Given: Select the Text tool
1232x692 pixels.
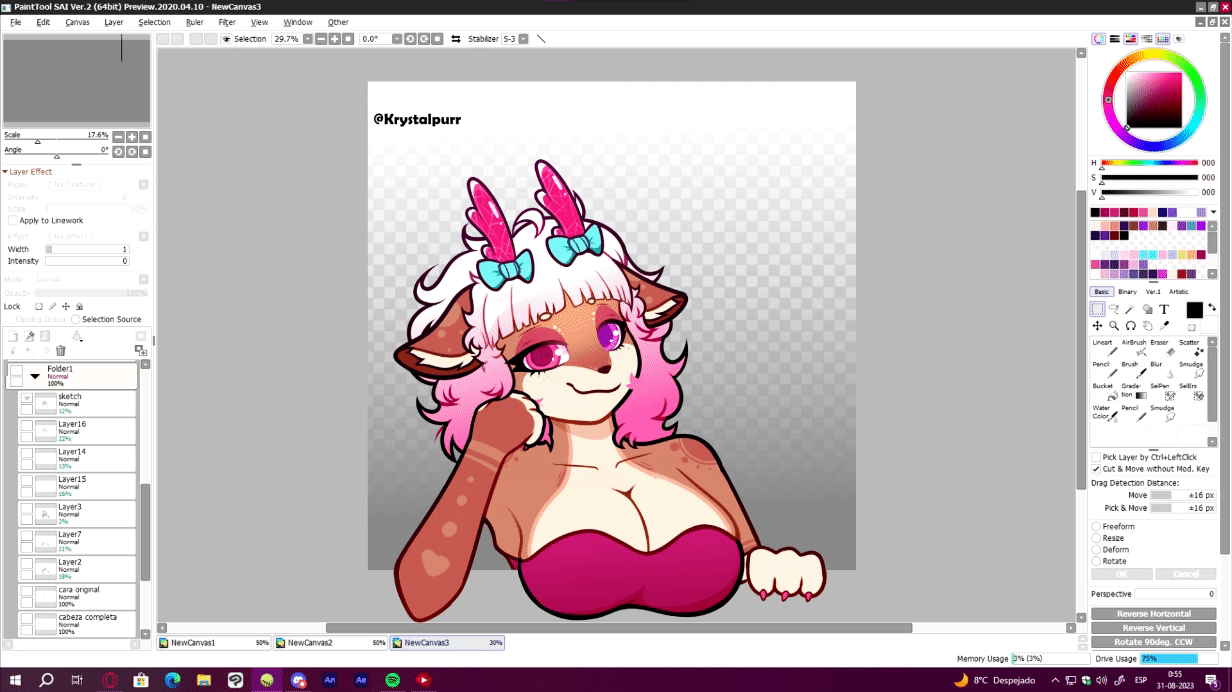Looking at the screenshot, I should point(1164,310).
